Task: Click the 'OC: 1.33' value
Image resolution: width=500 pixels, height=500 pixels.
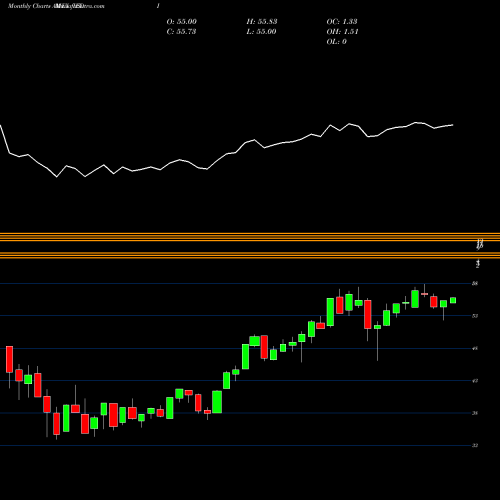Action: tap(342, 22)
